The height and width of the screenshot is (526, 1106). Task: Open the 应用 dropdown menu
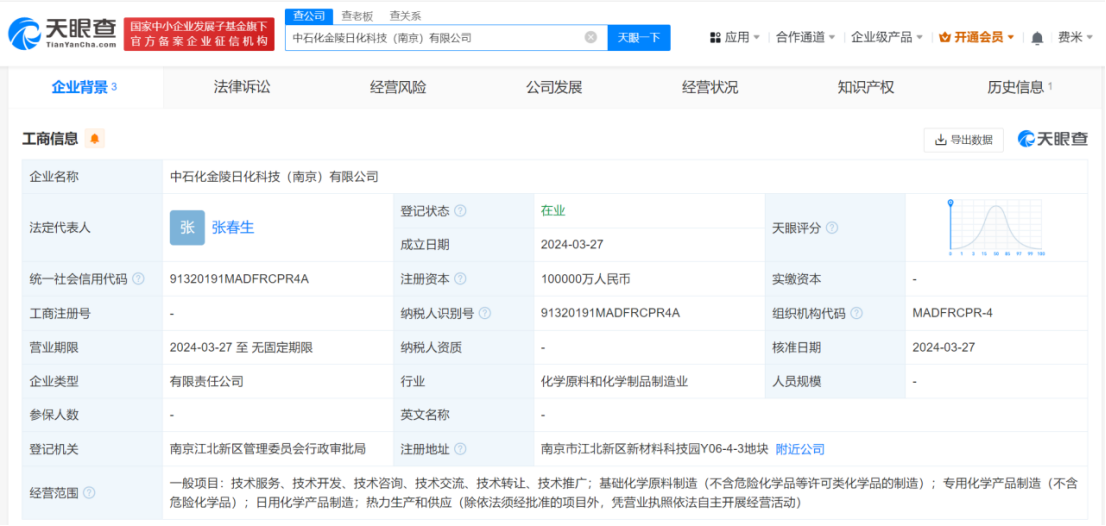[x=734, y=37]
